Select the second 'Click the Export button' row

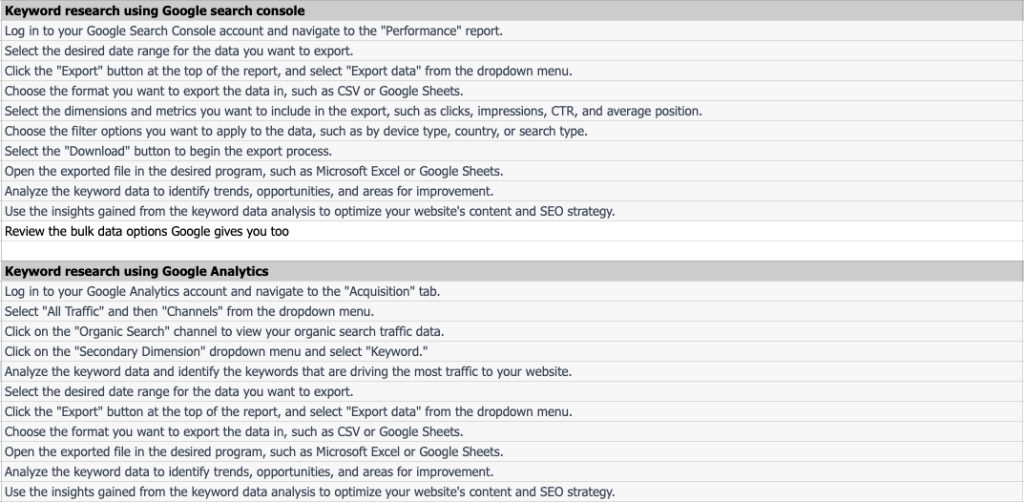512,411
